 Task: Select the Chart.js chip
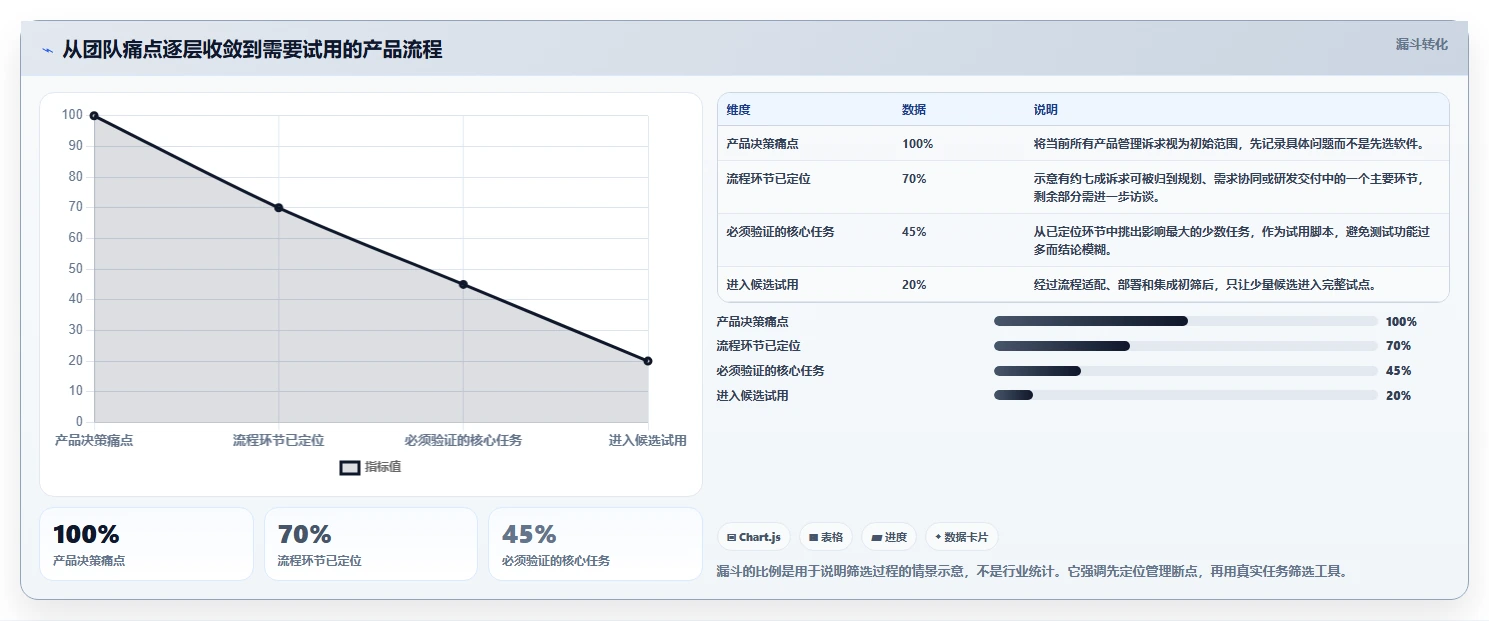(x=754, y=537)
